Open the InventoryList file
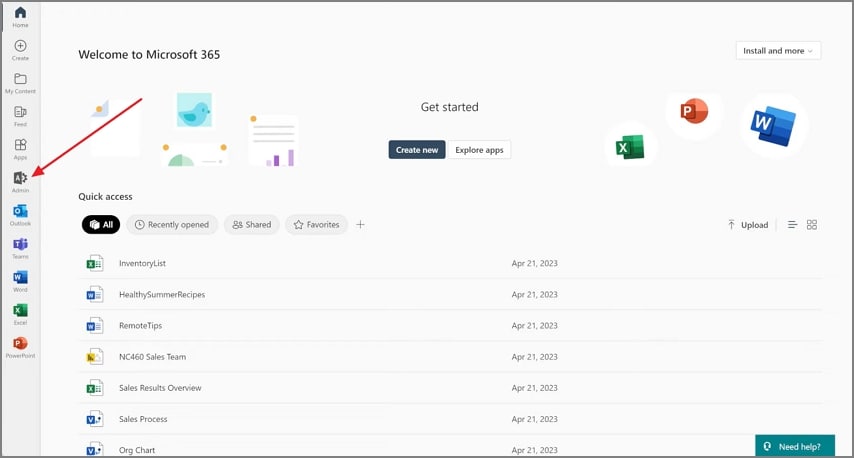Screen dimensions: 854x458 [x=142, y=263]
